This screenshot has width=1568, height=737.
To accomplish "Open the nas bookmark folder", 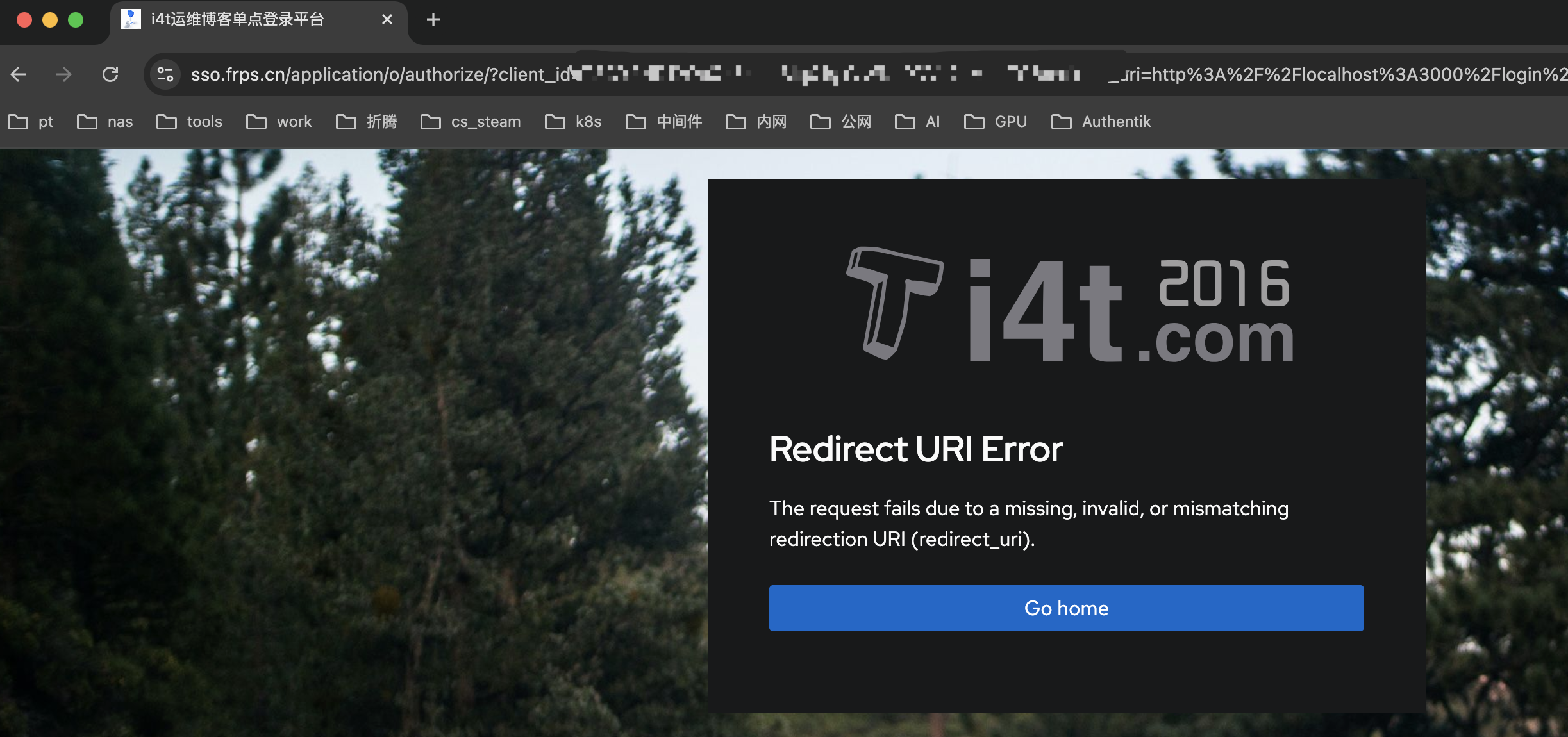I will (105, 122).
